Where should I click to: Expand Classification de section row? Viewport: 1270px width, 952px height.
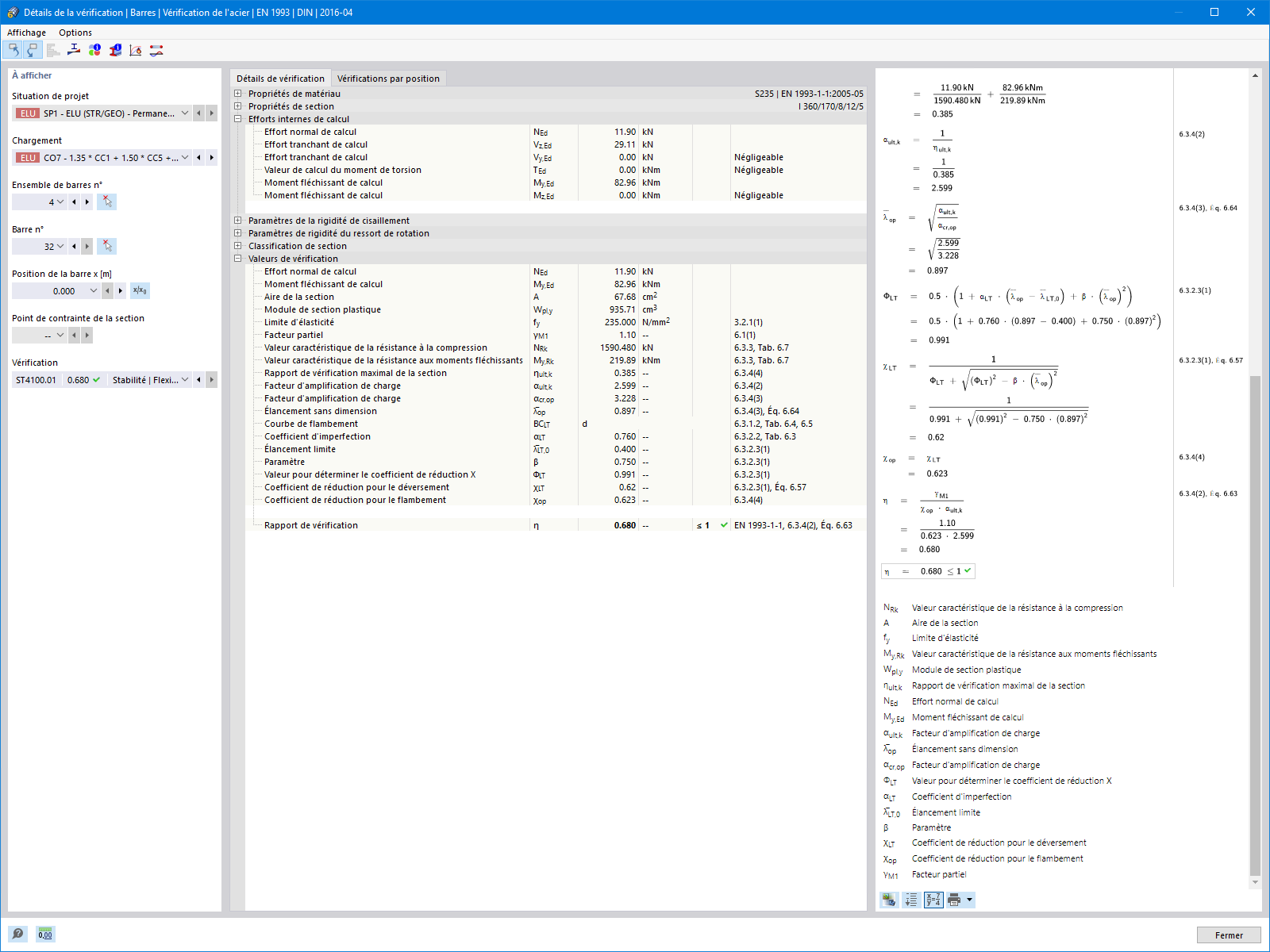click(x=237, y=246)
